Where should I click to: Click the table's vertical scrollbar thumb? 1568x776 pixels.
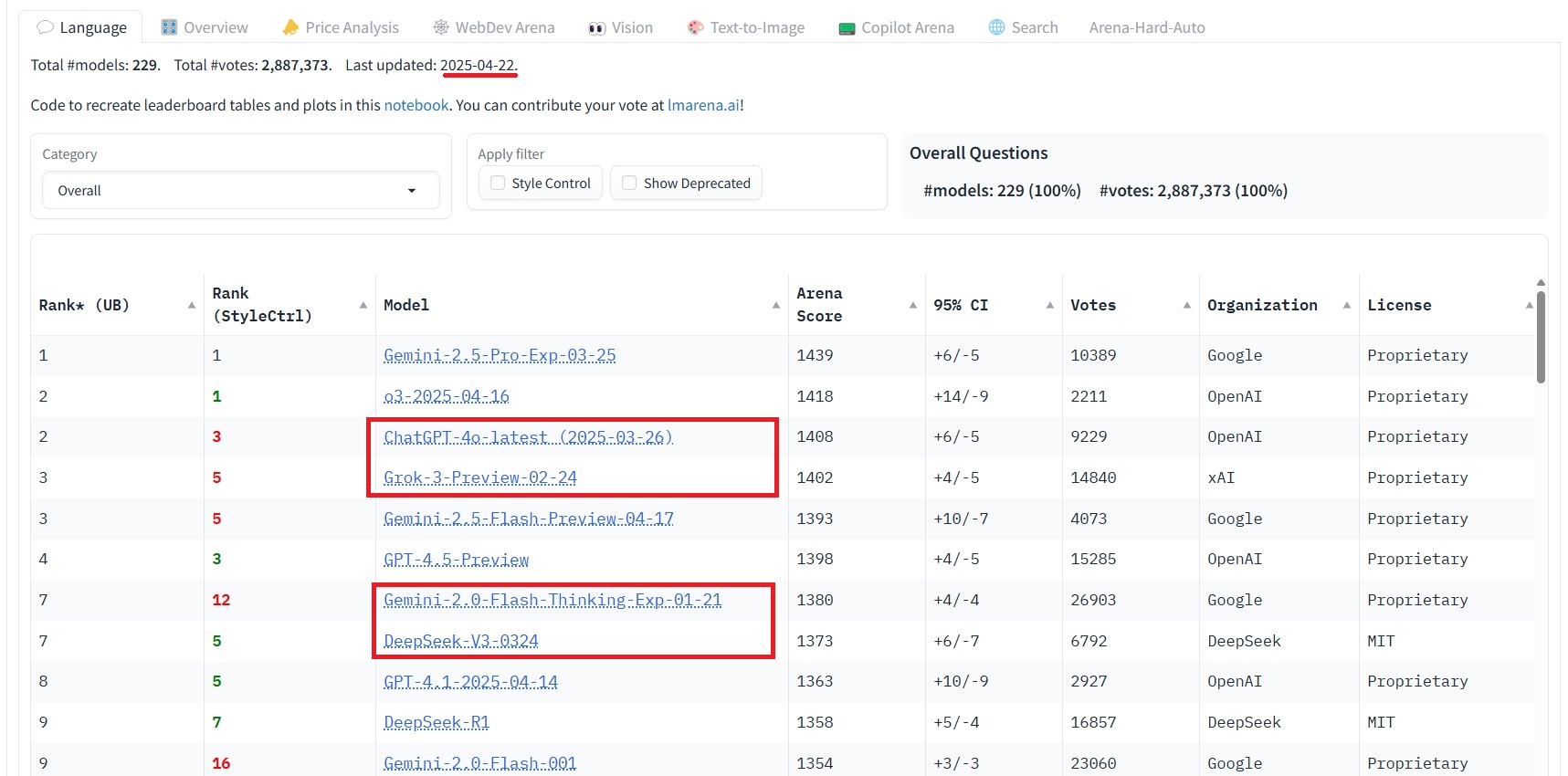1541,337
